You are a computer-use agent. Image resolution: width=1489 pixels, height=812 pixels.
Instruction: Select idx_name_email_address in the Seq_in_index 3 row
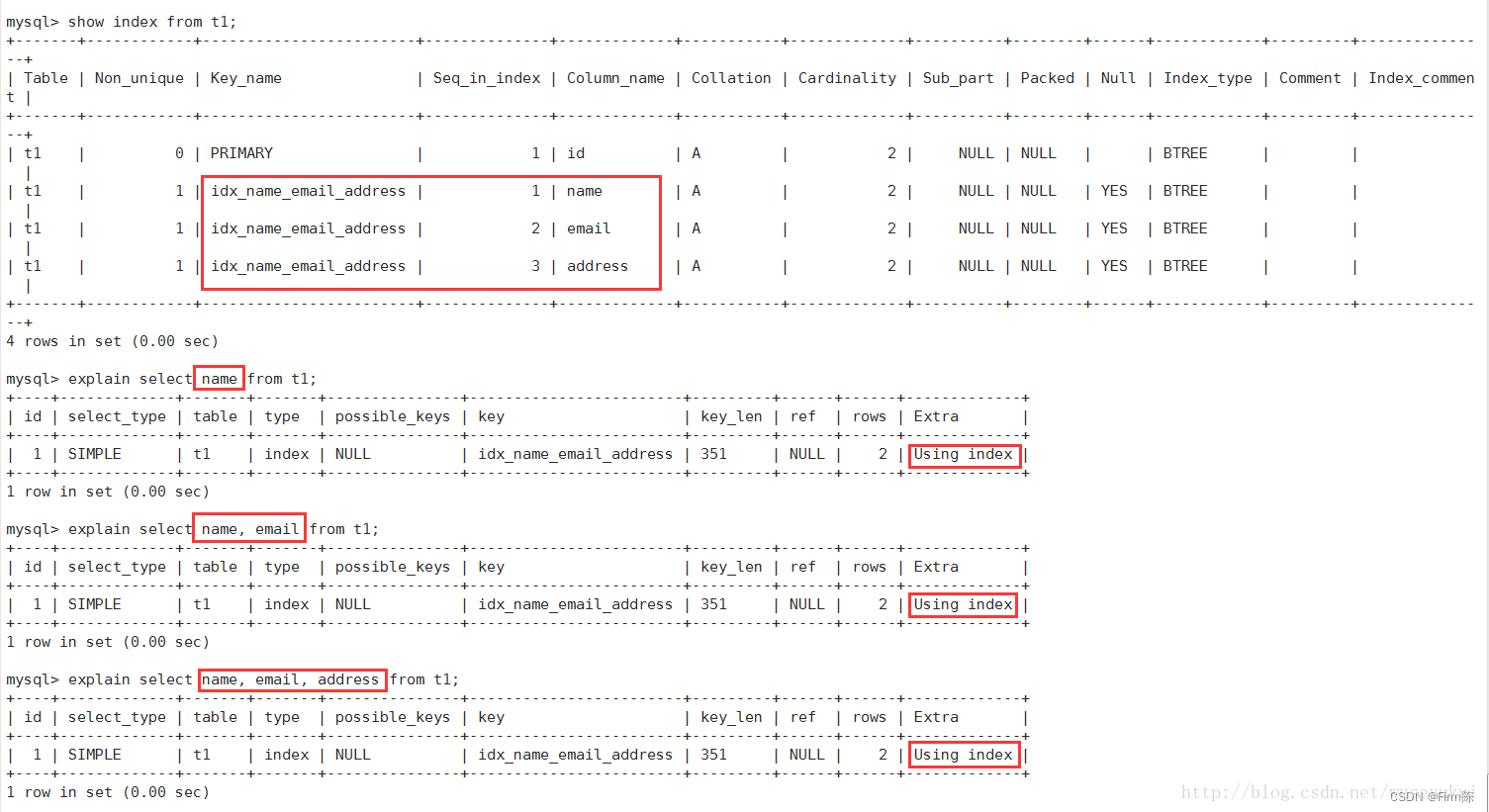(x=308, y=266)
